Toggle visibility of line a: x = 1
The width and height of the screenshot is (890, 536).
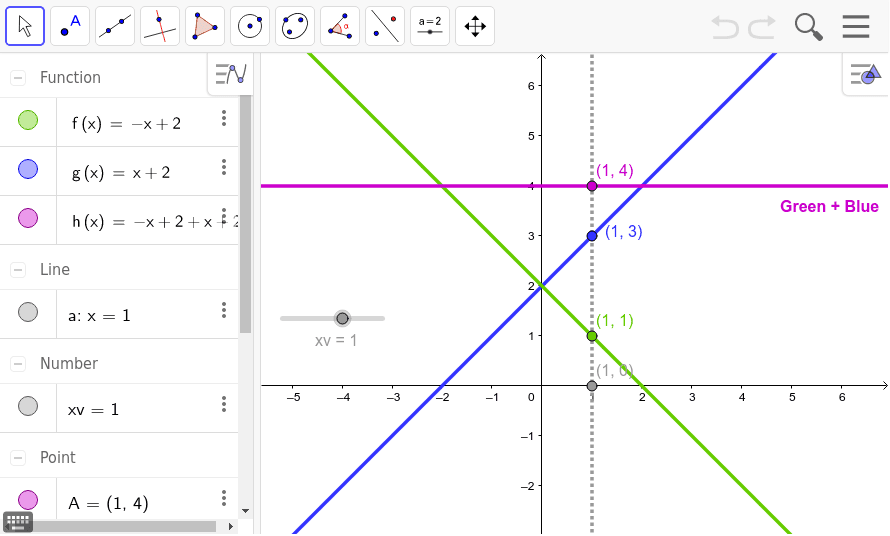28,312
